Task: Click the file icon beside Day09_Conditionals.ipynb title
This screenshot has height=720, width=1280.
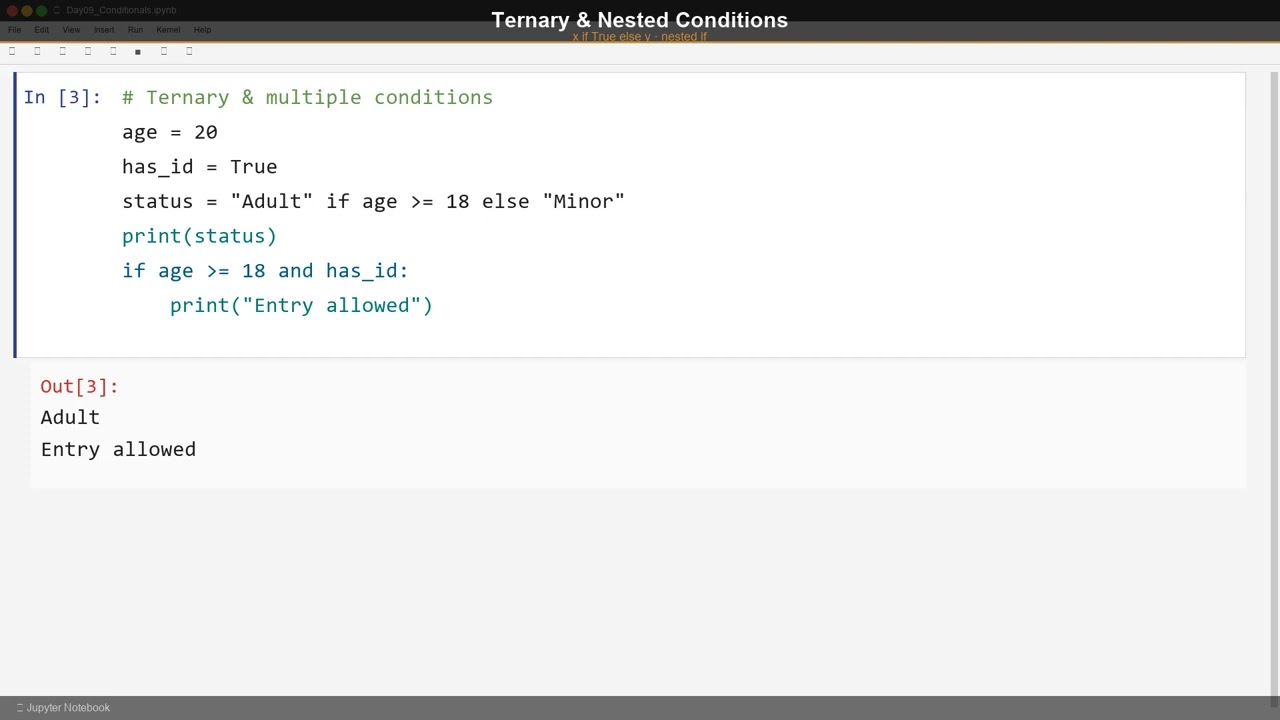Action: point(58,10)
